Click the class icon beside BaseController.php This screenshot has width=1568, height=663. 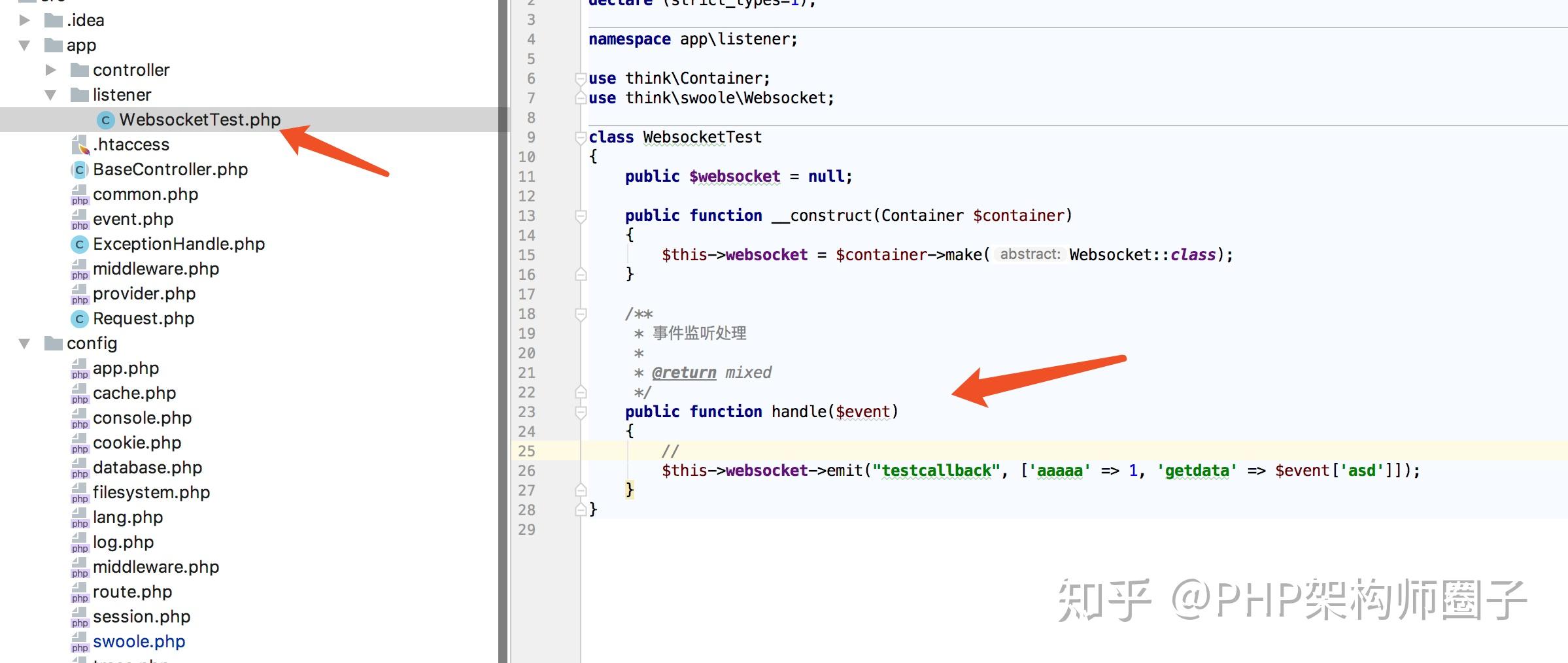[78, 169]
